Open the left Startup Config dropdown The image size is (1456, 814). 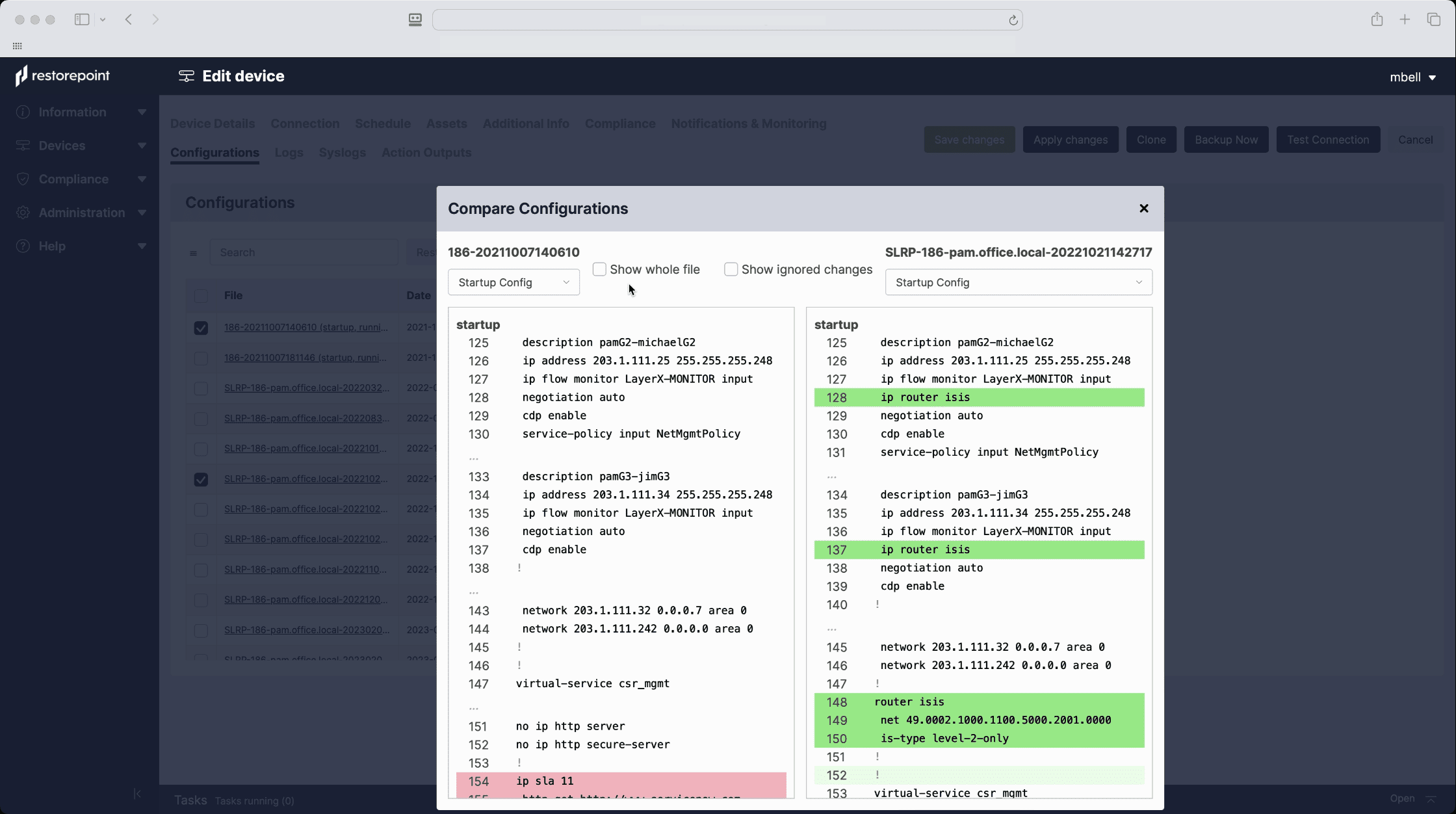coord(513,282)
